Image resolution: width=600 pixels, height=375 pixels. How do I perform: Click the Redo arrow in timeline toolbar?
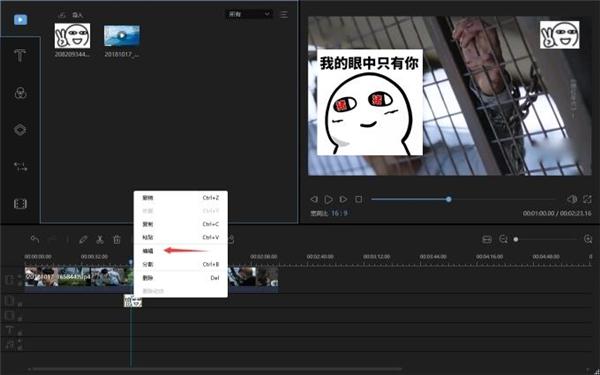pos(52,240)
